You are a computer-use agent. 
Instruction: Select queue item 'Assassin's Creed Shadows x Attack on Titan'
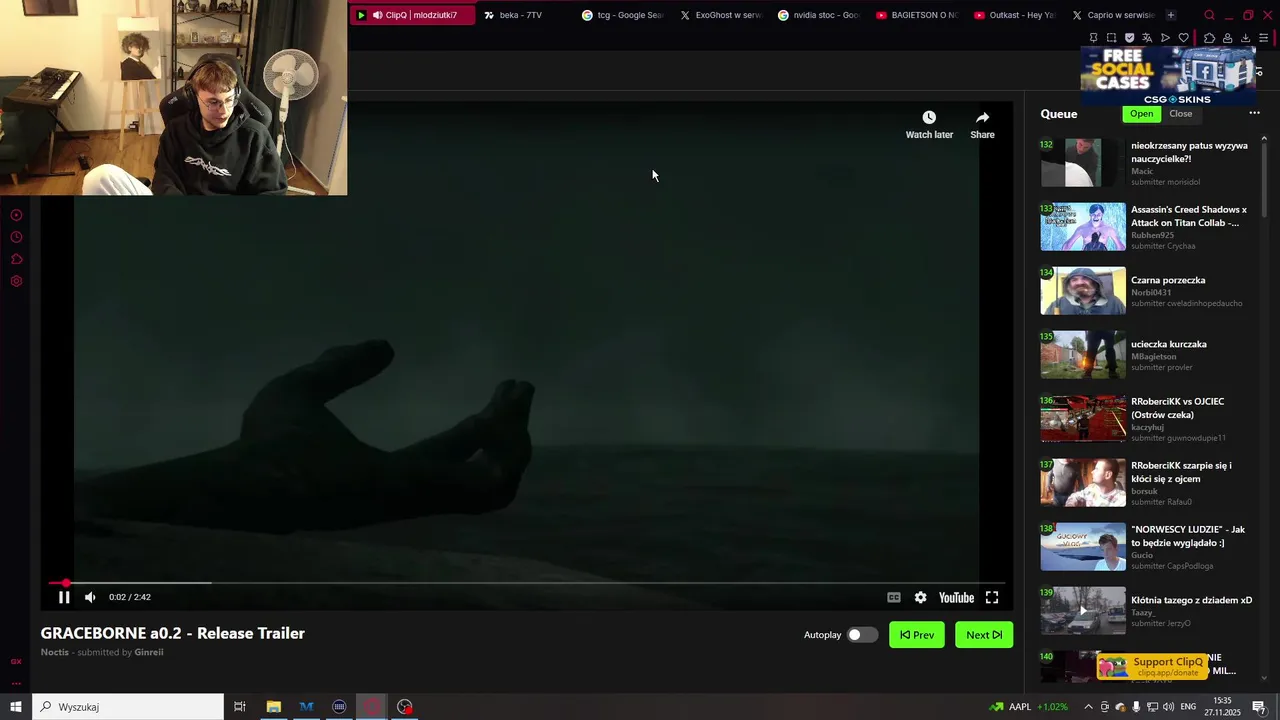coord(1189,216)
